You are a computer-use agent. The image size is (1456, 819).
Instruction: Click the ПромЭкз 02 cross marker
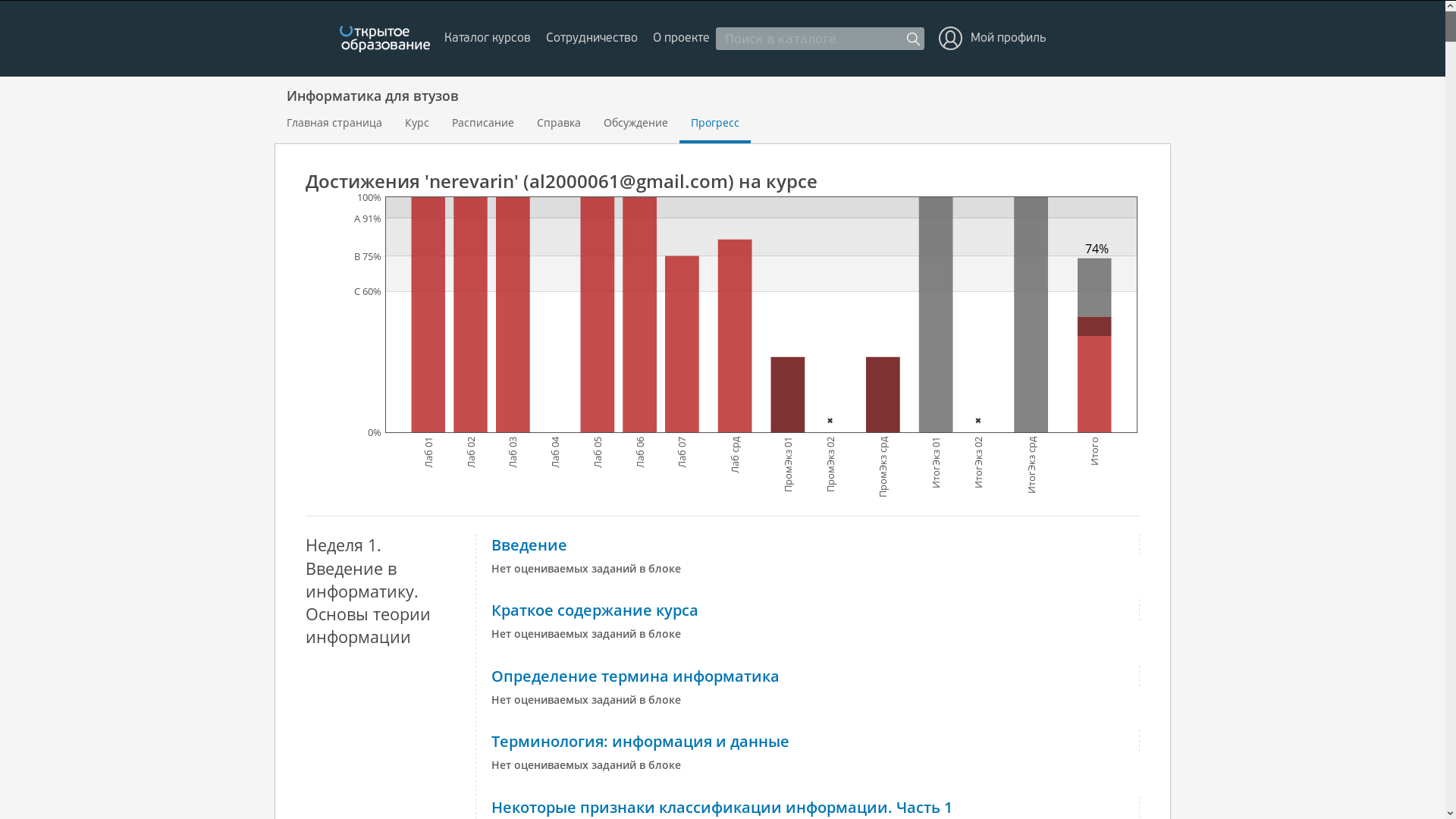(830, 420)
